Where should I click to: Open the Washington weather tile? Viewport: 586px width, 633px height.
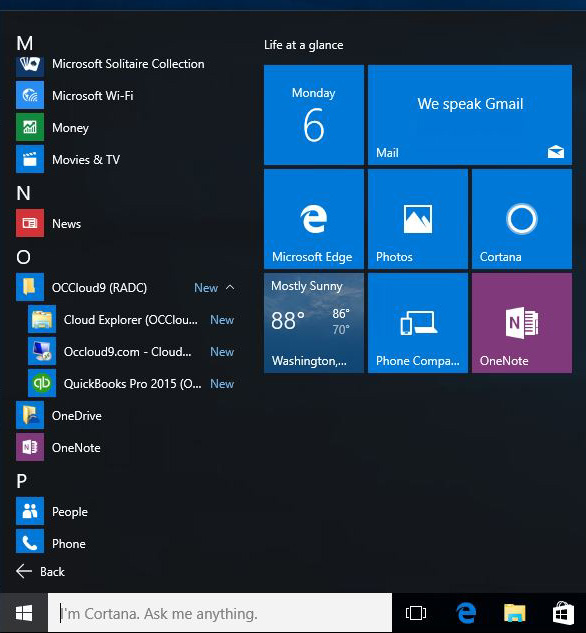pos(314,323)
